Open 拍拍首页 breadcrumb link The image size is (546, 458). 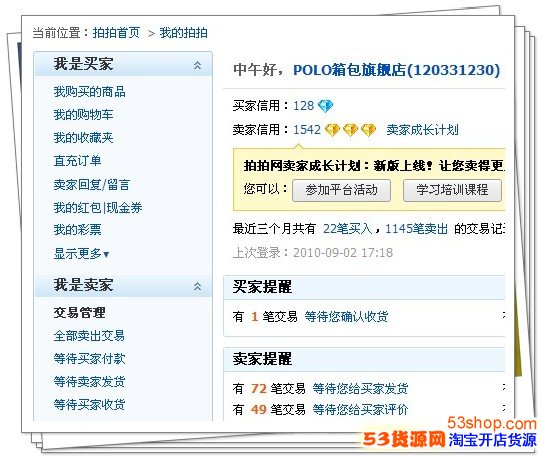(x=116, y=33)
